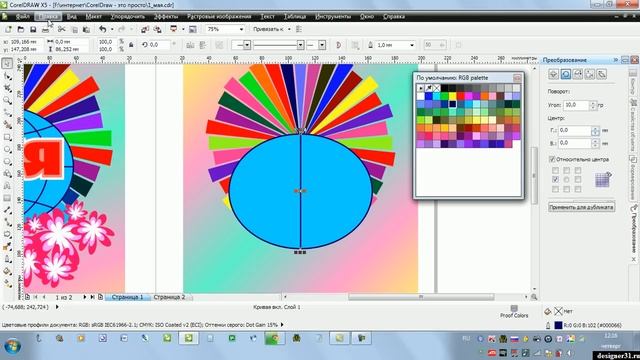Open the Файл menu
Viewport: 640px width, 360px height.
(x=22, y=17)
